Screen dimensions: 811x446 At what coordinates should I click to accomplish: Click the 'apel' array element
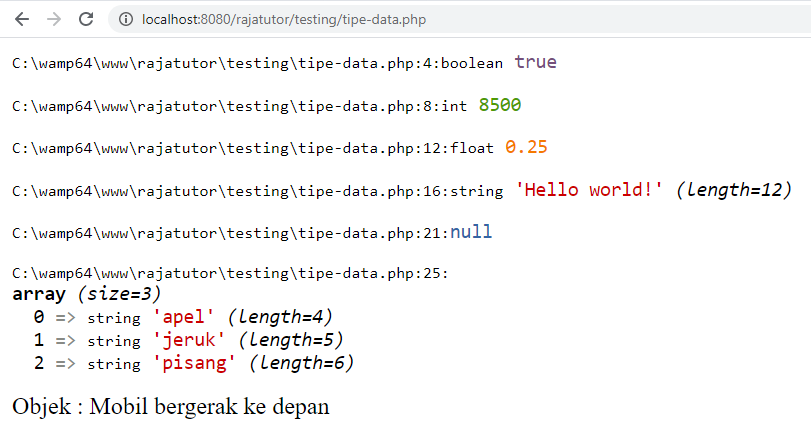click(184, 317)
